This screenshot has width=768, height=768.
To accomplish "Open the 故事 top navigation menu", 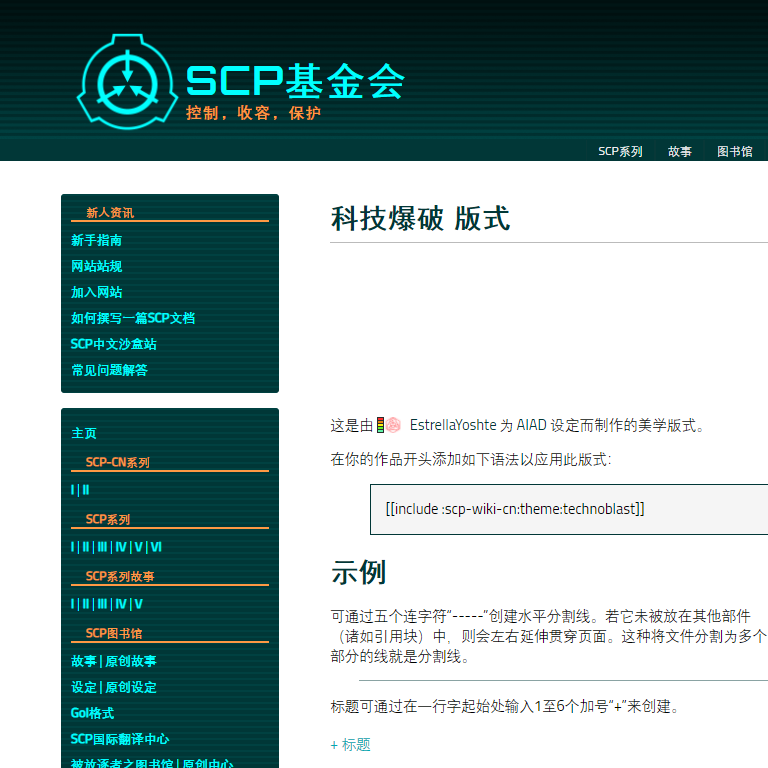I will (x=680, y=152).
